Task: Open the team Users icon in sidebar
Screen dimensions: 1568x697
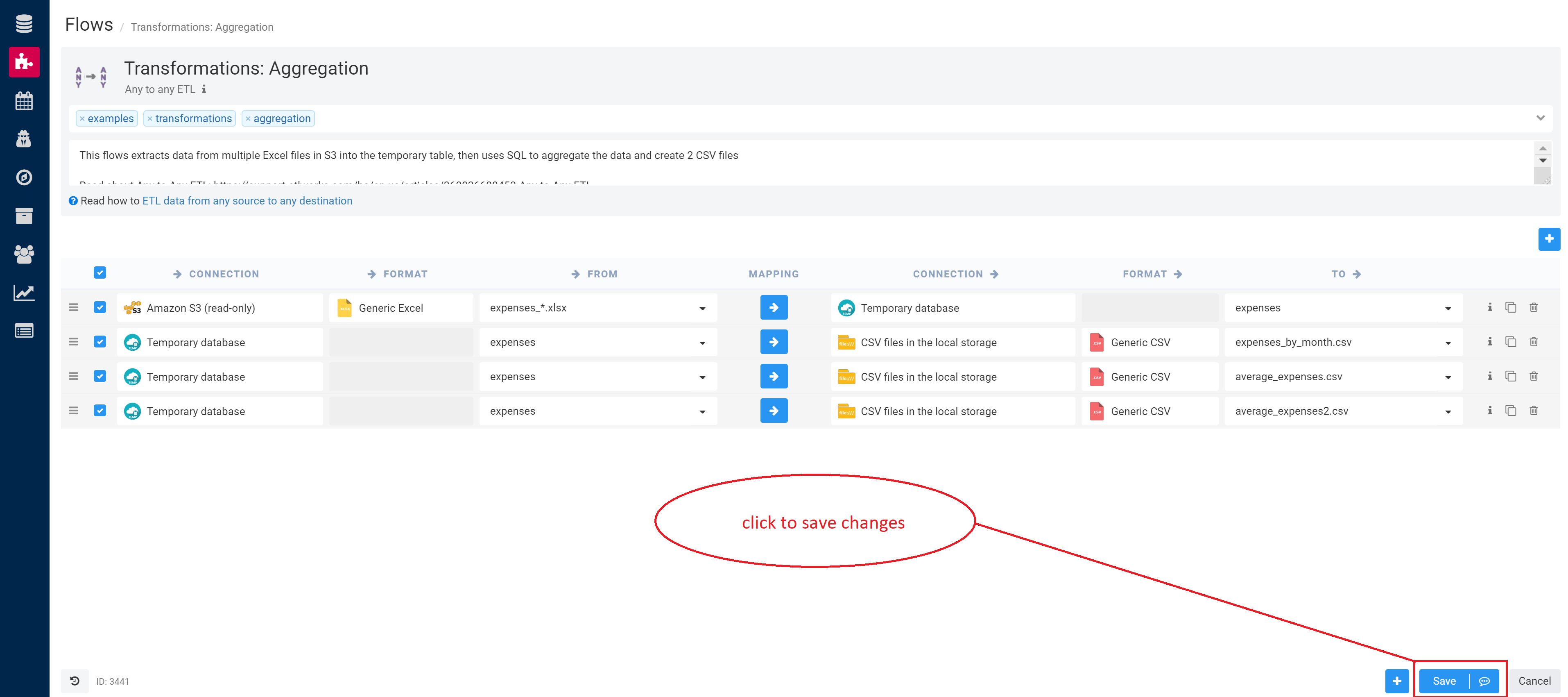Action: coord(24,255)
